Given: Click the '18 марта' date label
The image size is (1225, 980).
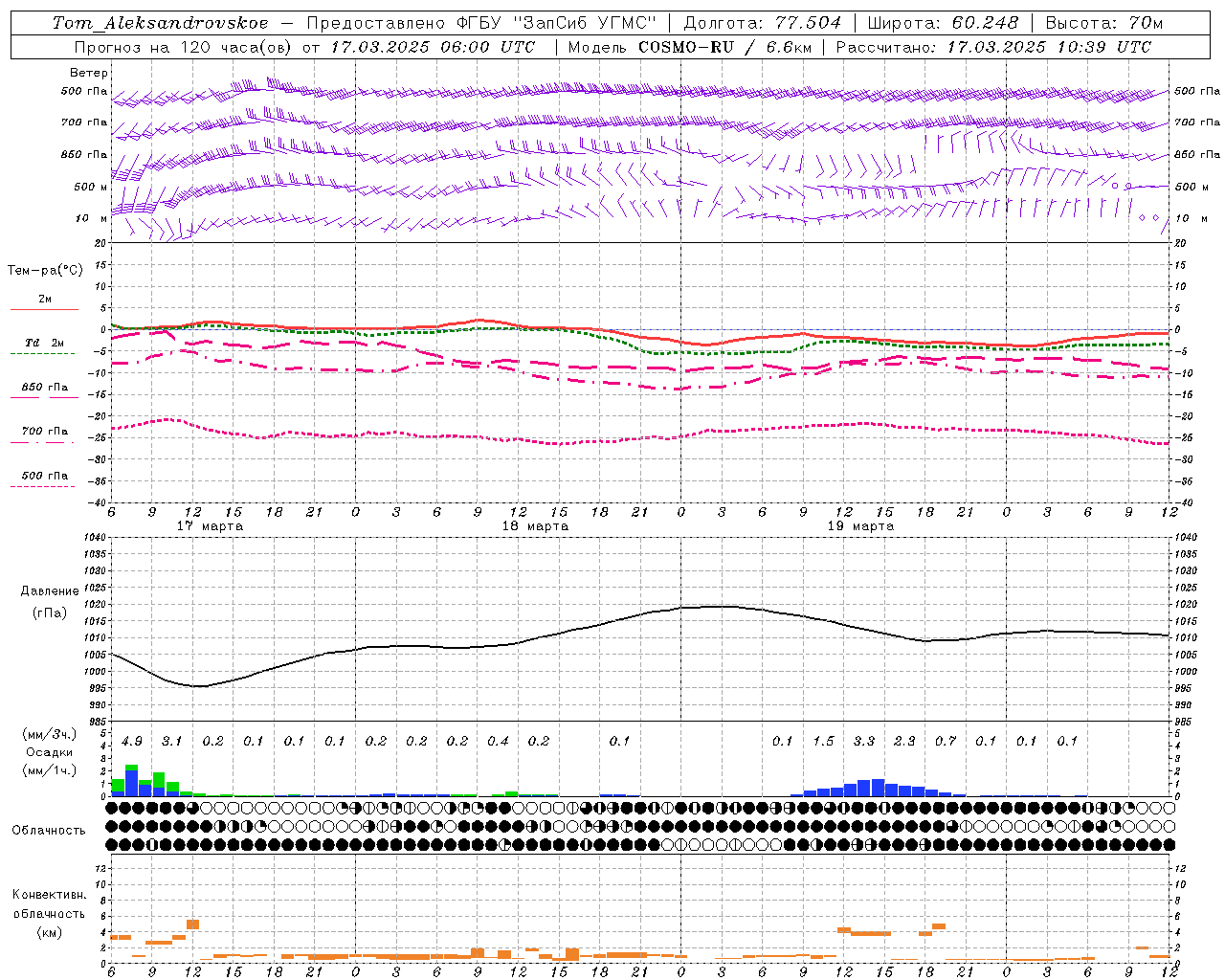Looking at the screenshot, I should click(x=535, y=525).
